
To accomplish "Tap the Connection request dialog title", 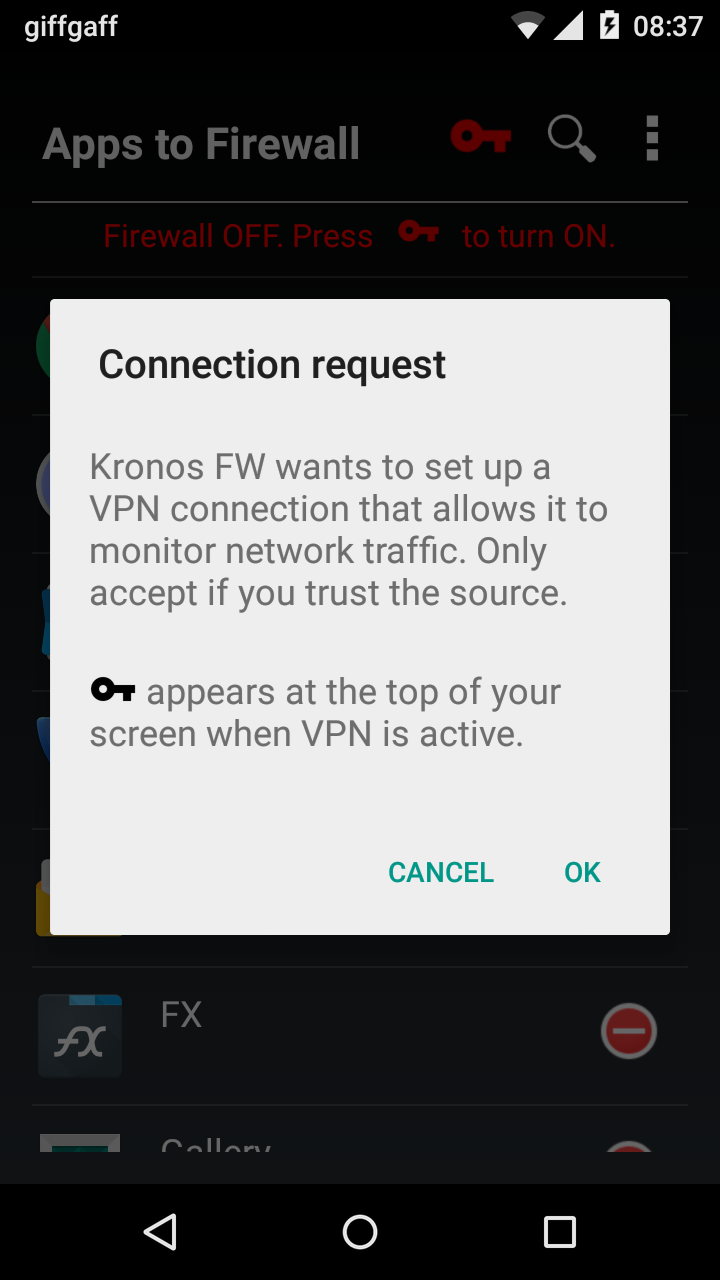I will tap(272, 364).
